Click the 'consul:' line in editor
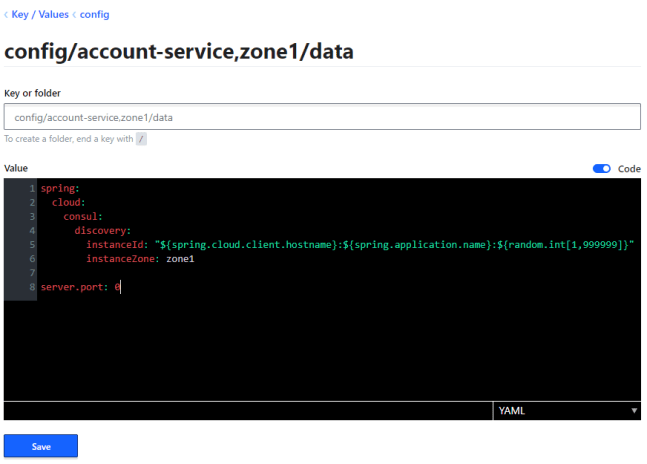This screenshot has width=647, height=464. point(83,217)
